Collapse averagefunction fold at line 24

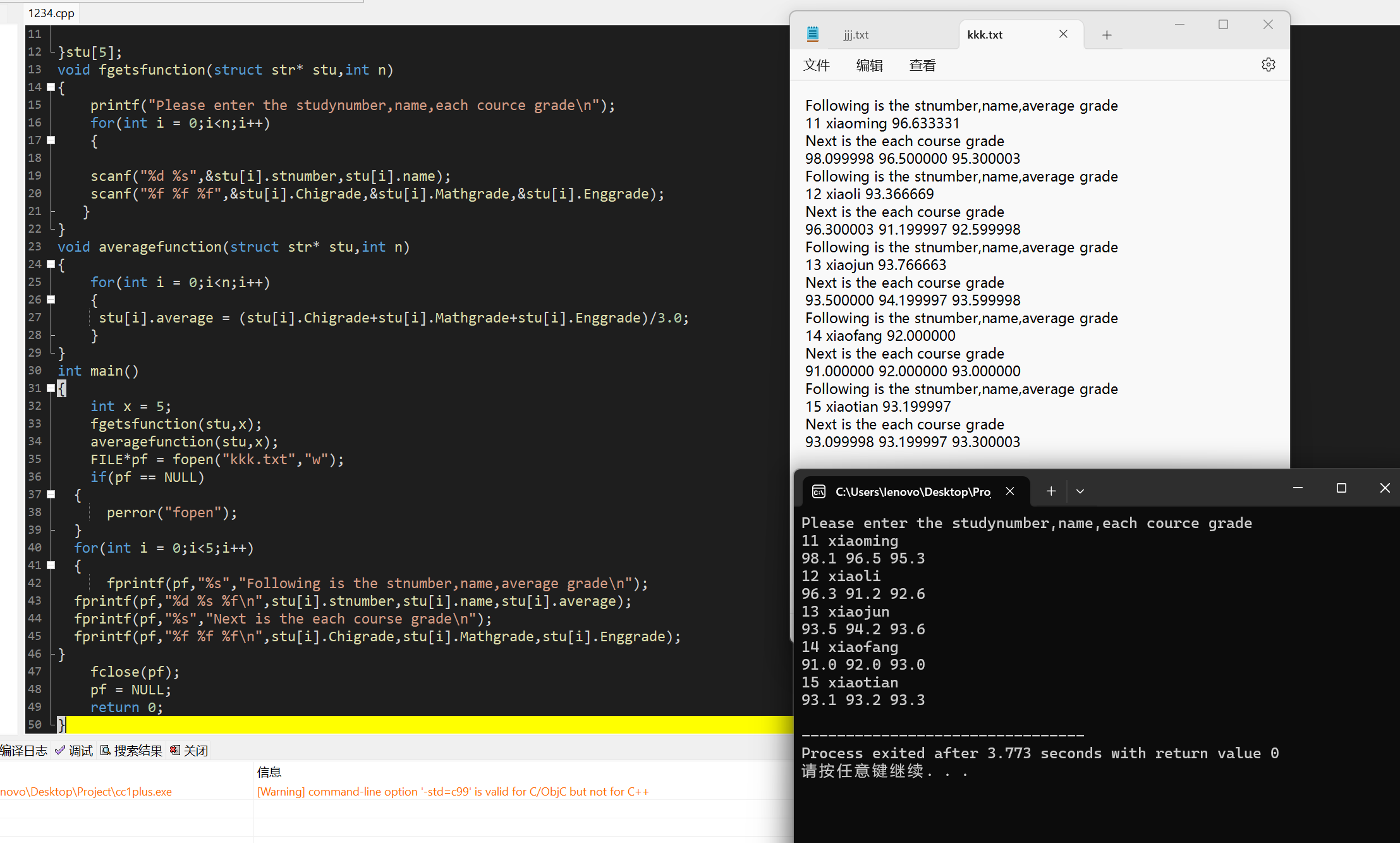point(51,264)
